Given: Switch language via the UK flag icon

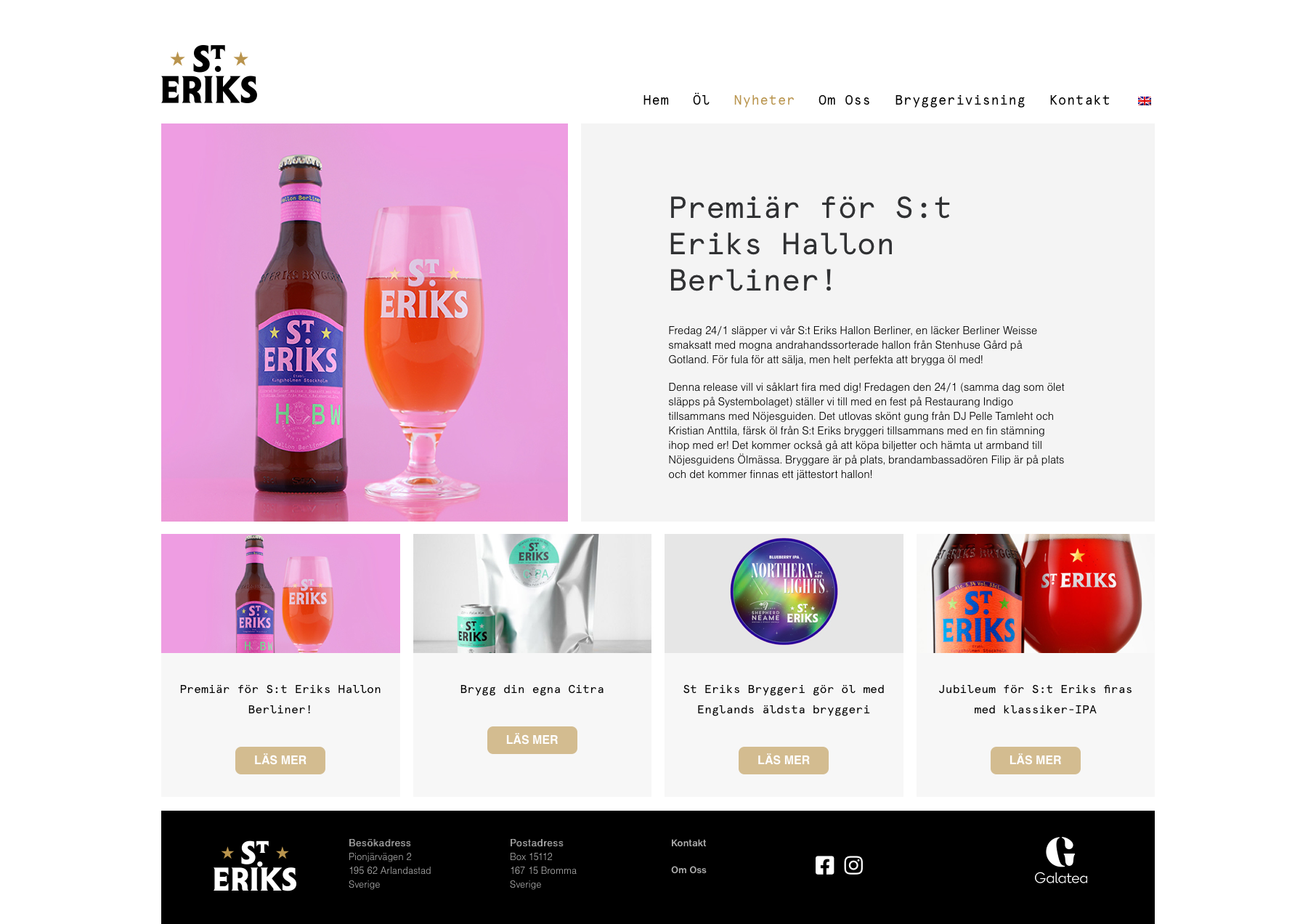Looking at the screenshot, I should click(1145, 101).
